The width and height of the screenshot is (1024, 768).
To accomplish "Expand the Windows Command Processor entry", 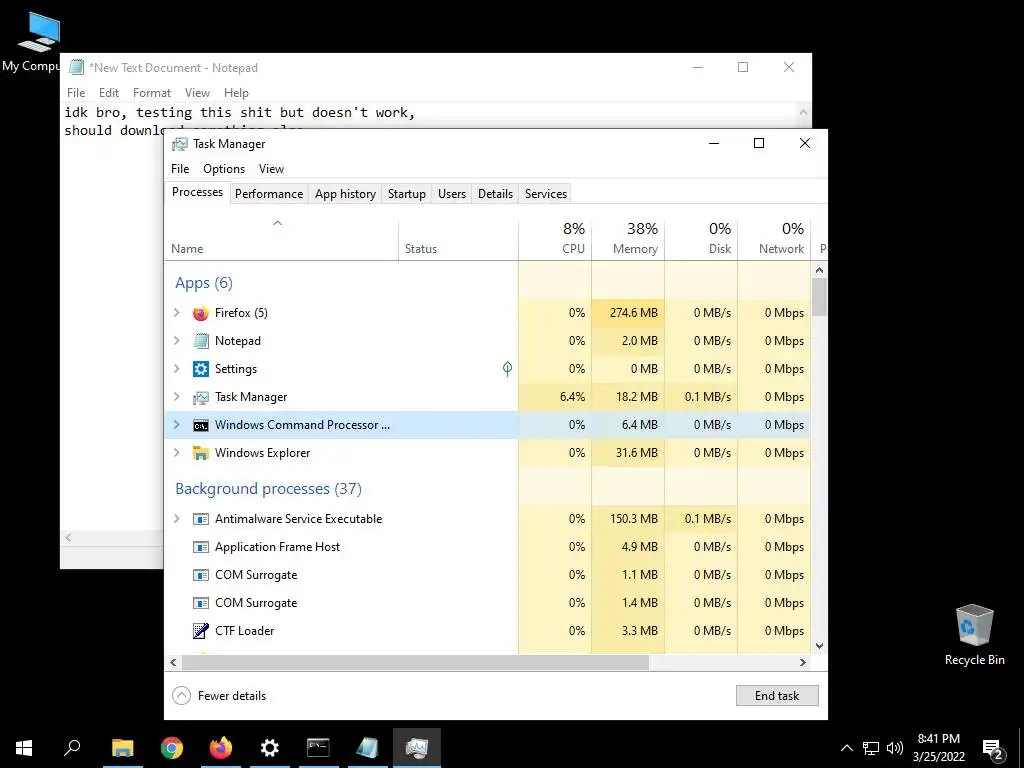I will [176, 425].
